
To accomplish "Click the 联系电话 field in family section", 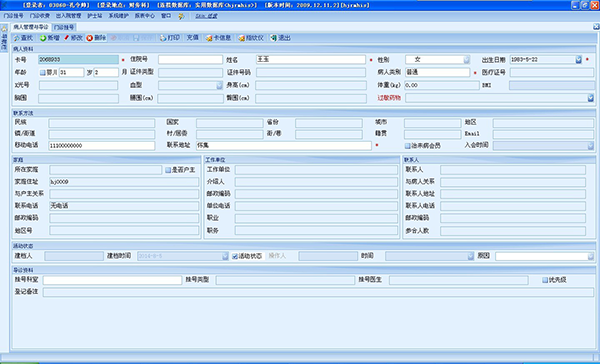I will [124, 206].
